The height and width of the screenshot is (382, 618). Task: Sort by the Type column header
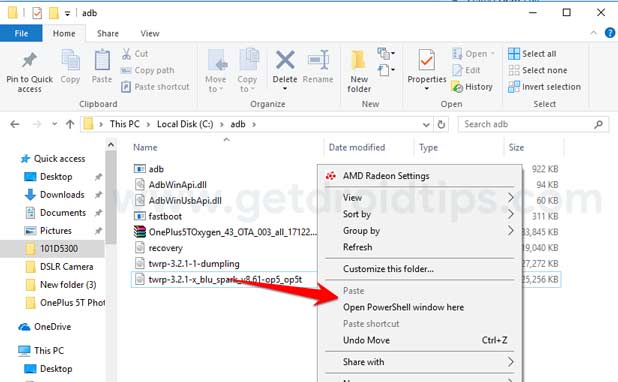[428, 147]
